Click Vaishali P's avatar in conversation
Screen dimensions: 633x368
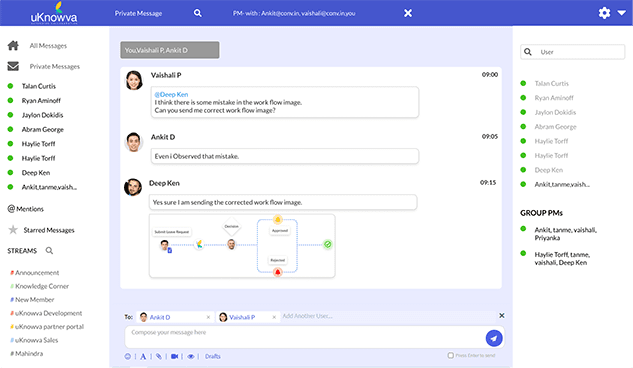pos(134,80)
